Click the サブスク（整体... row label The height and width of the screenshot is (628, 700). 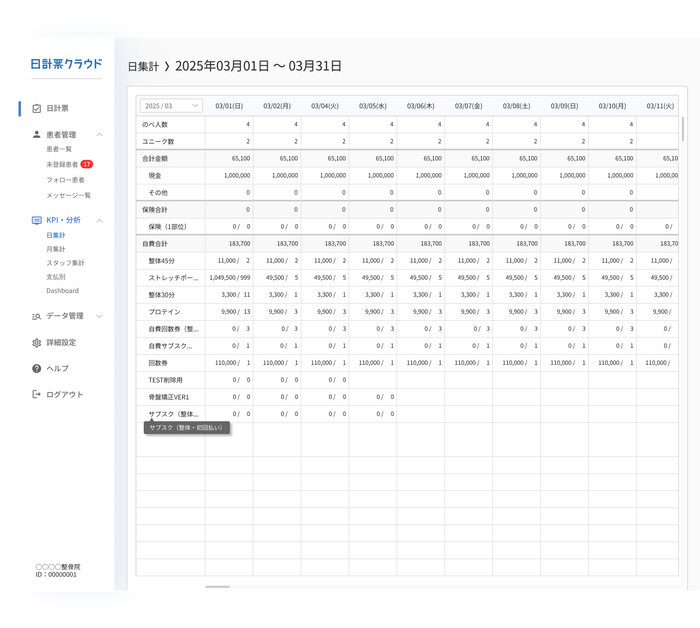(173, 414)
